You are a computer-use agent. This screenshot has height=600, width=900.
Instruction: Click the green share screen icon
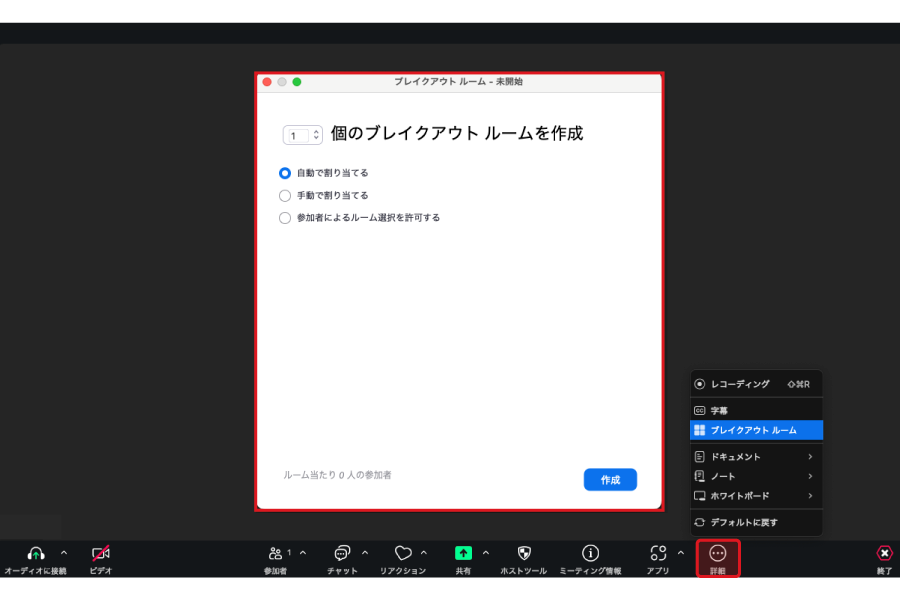coord(463,553)
